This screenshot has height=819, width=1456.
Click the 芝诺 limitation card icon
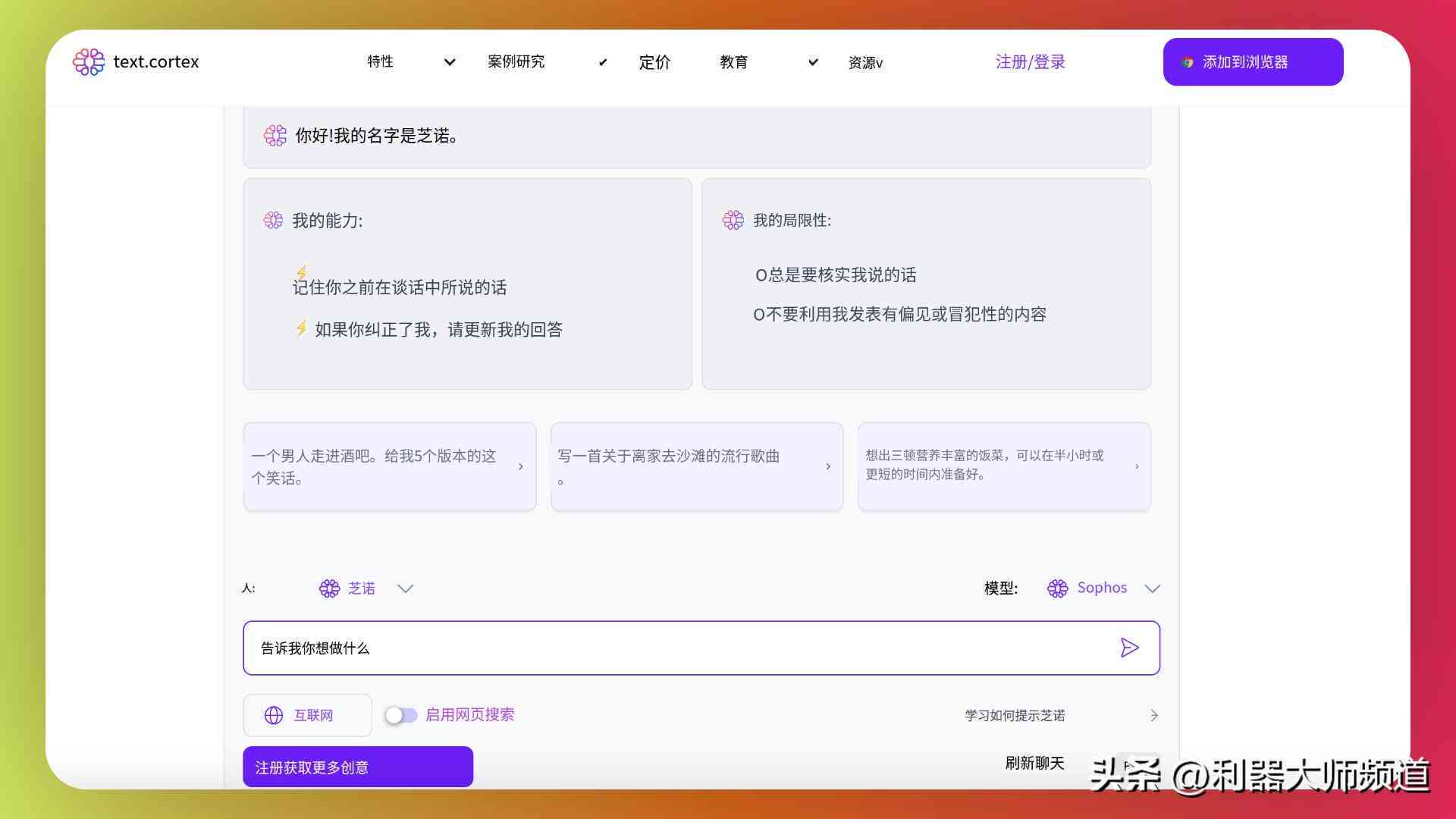pyautogui.click(x=730, y=220)
